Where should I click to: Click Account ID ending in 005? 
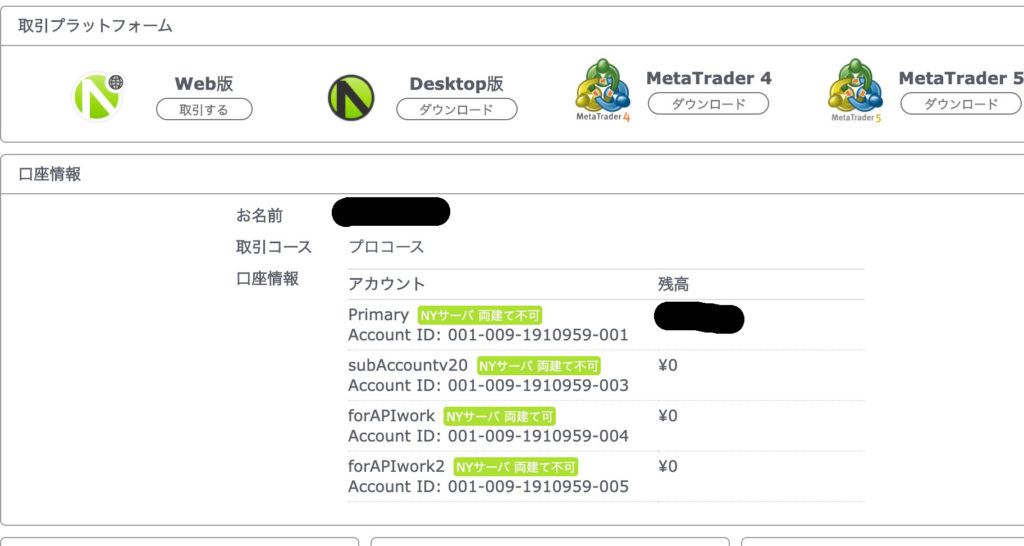pyautogui.click(x=488, y=487)
